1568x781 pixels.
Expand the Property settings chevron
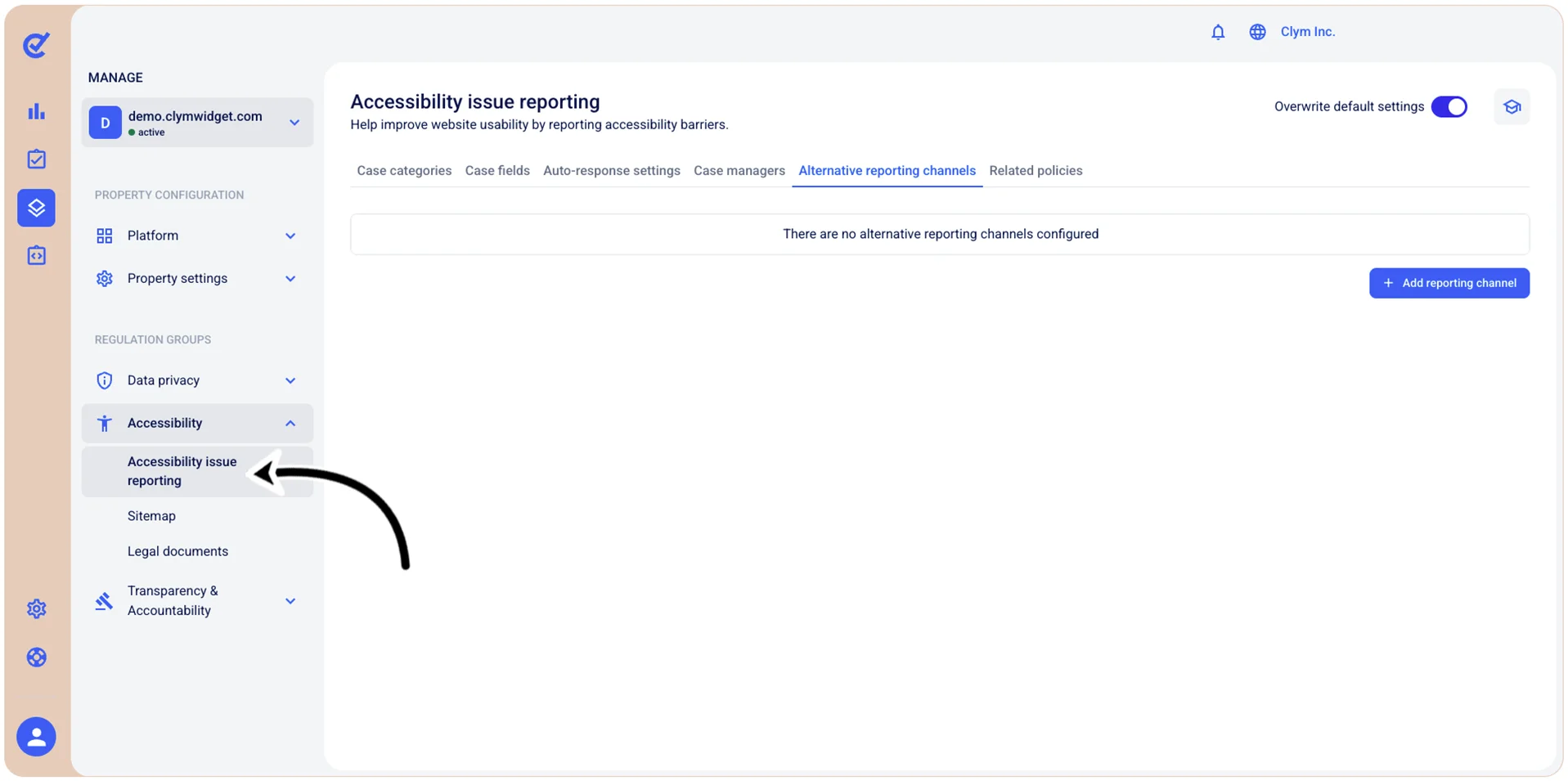coord(290,279)
